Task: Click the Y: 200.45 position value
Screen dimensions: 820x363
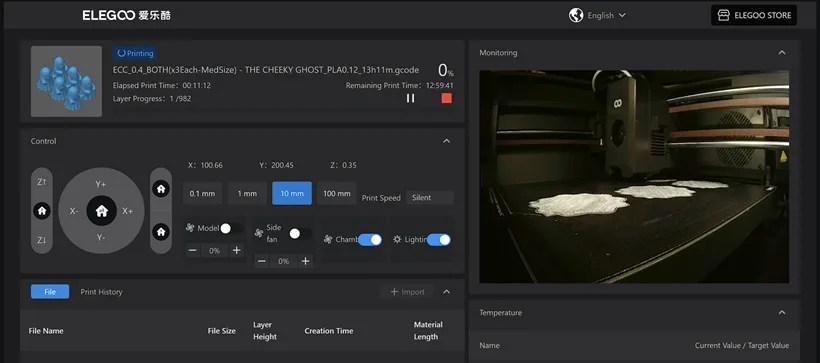Action: [x=277, y=165]
